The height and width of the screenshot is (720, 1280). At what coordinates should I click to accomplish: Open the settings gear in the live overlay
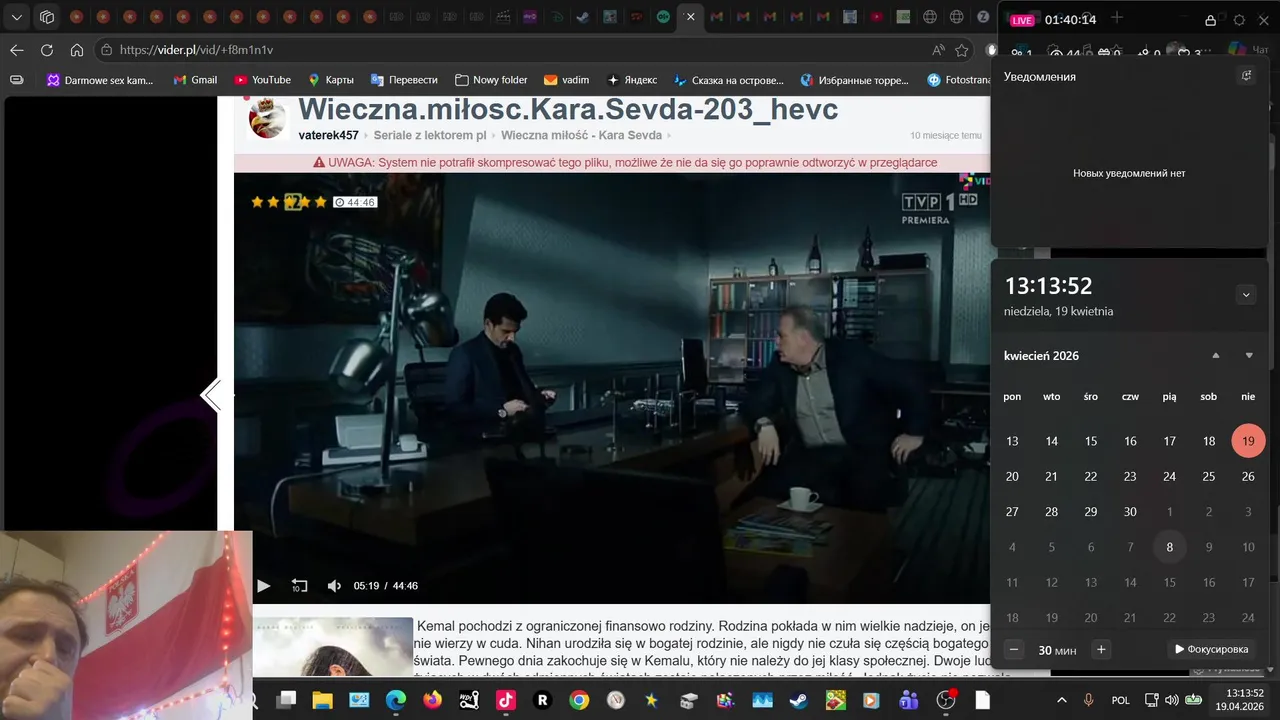point(1239,20)
